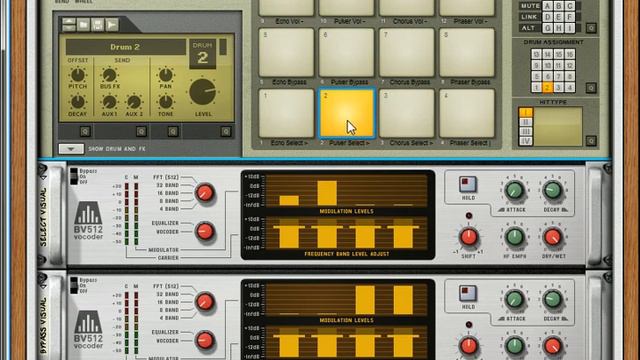Click the Pan knob
Screen dimensions: 640x360
165,75
